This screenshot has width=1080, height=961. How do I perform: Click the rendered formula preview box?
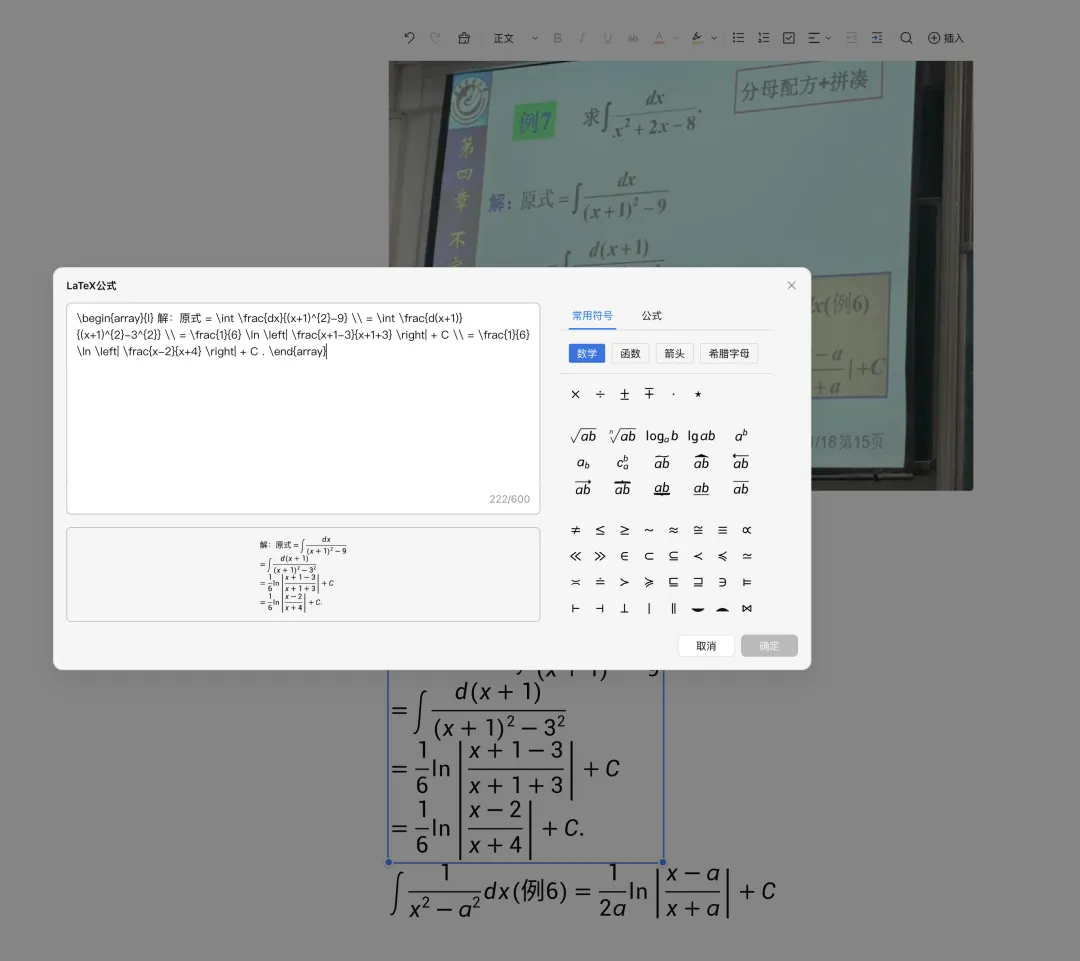(x=303, y=575)
